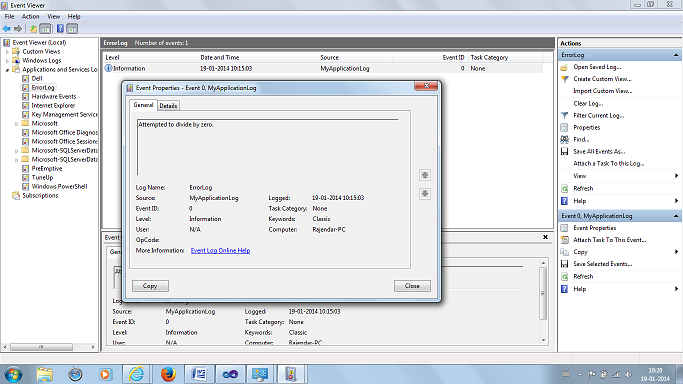Click Create Custom View action
The height and width of the screenshot is (384, 683).
click(602, 79)
